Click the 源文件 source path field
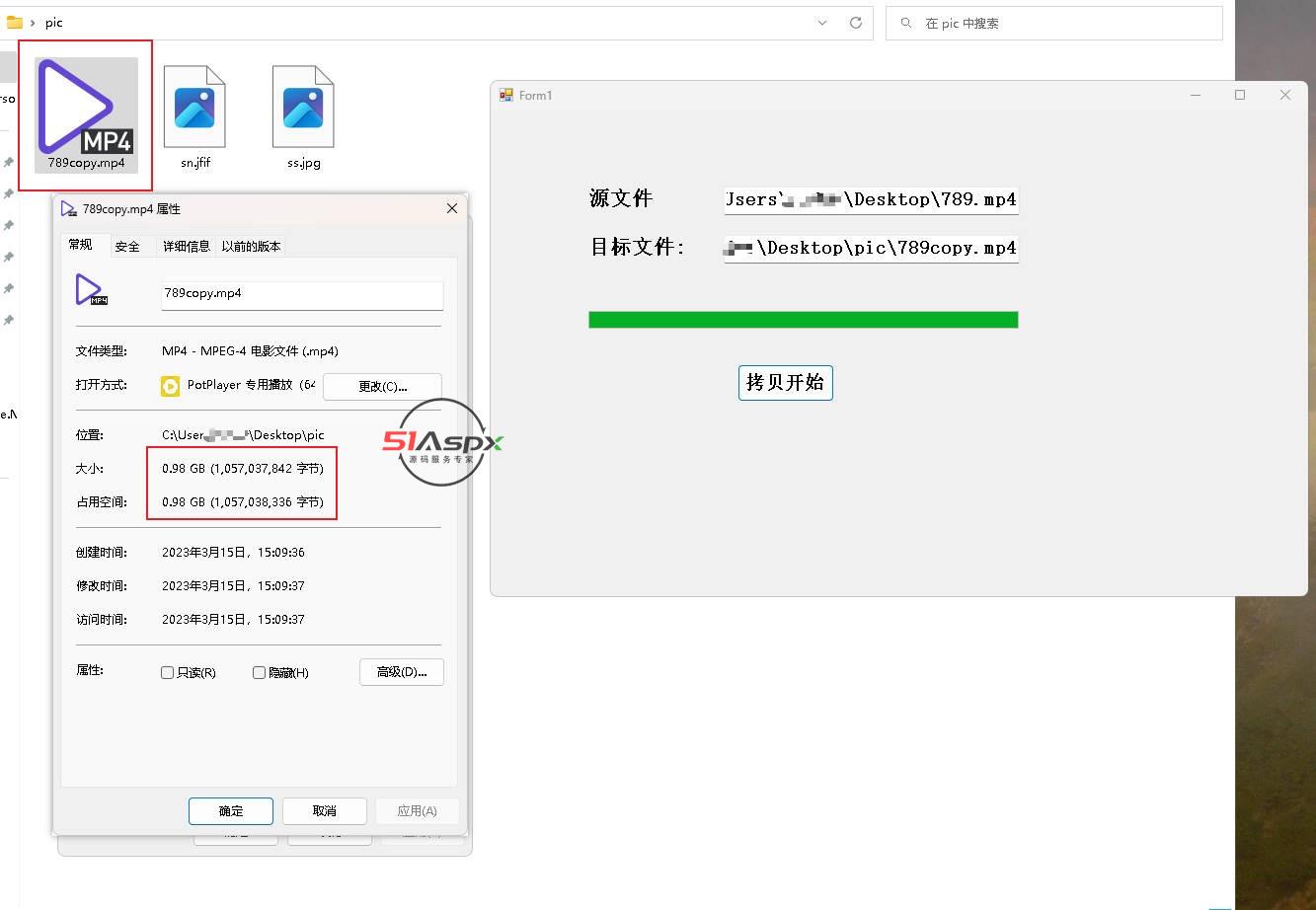 coord(871,199)
